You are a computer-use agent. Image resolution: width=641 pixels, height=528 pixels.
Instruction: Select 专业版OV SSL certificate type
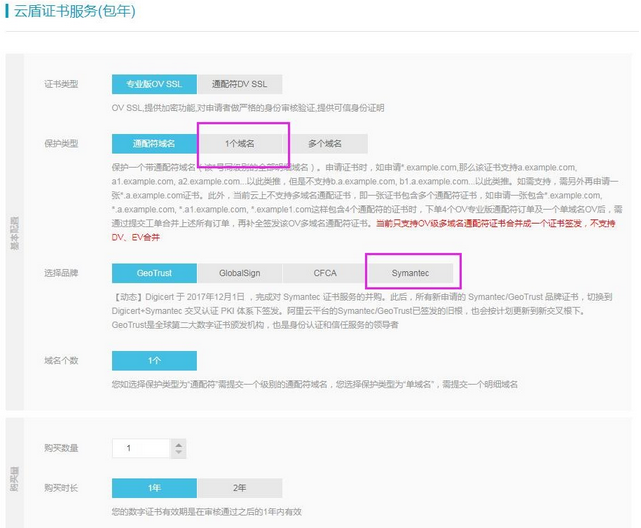point(154,84)
